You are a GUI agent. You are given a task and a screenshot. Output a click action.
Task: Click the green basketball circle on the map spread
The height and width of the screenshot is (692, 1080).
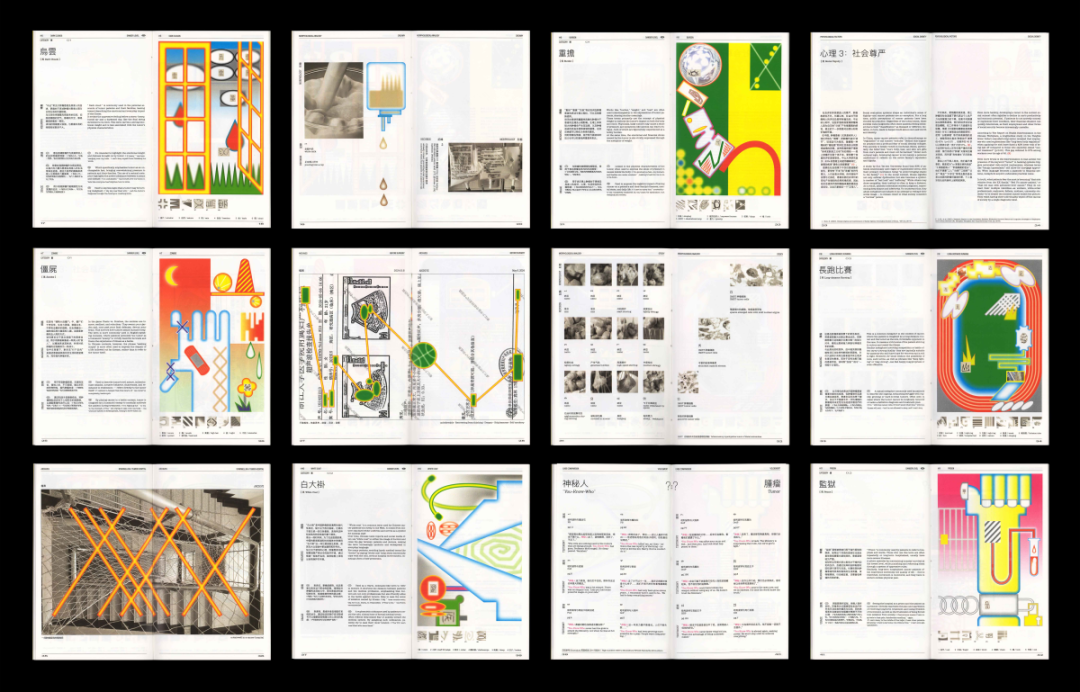point(424,356)
